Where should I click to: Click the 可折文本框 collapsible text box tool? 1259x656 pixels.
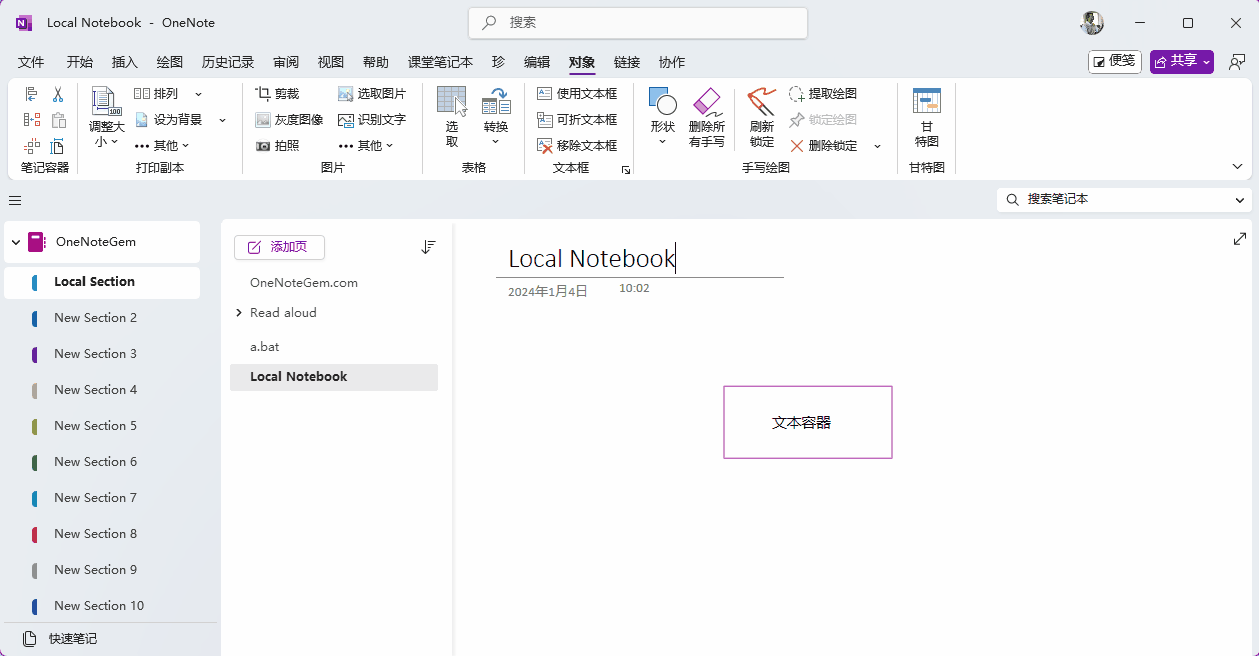(x=577, y=120)
